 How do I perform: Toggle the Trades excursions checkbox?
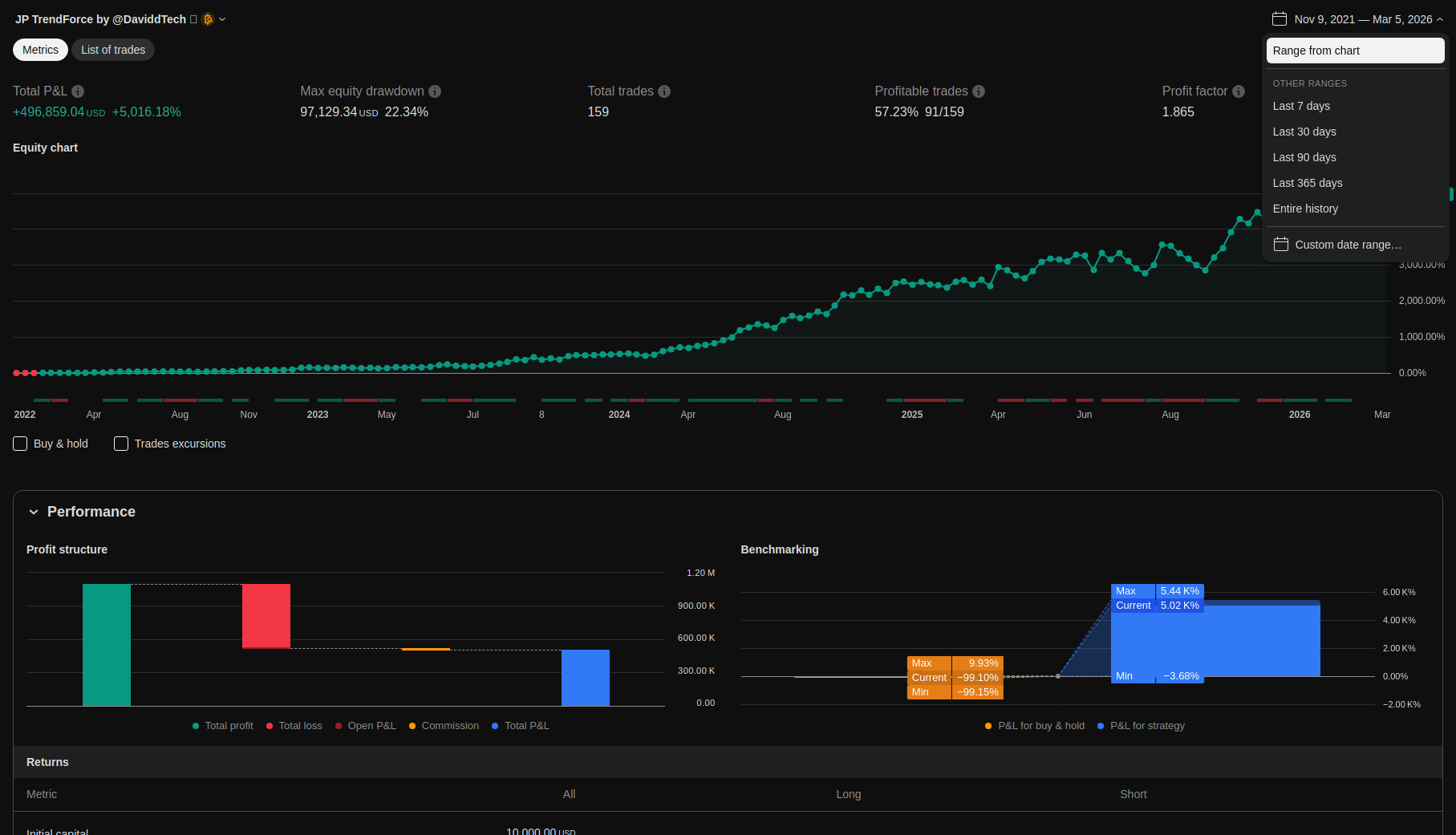coord(121,444)
